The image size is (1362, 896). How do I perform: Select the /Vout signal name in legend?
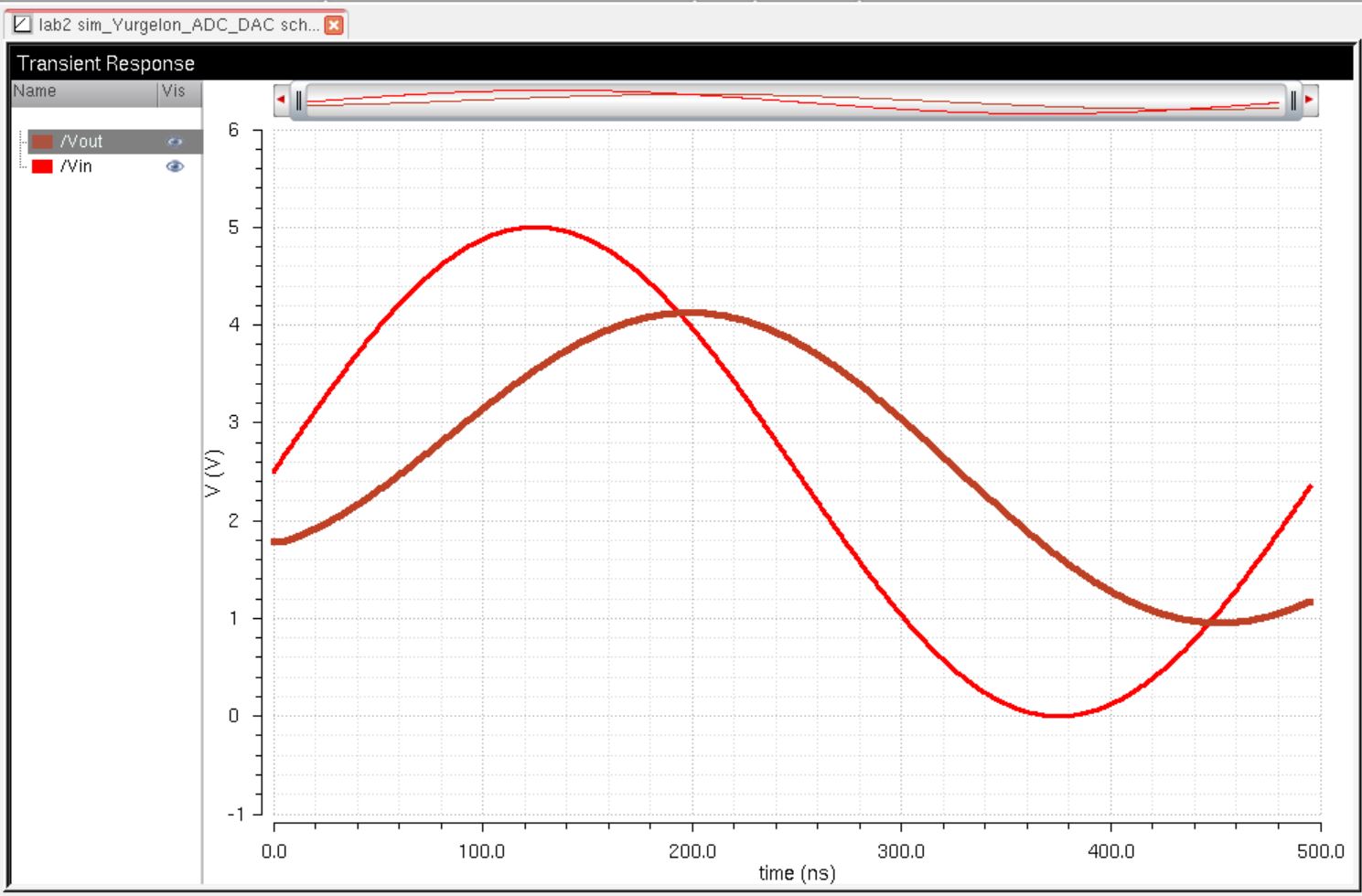point(81,142)
